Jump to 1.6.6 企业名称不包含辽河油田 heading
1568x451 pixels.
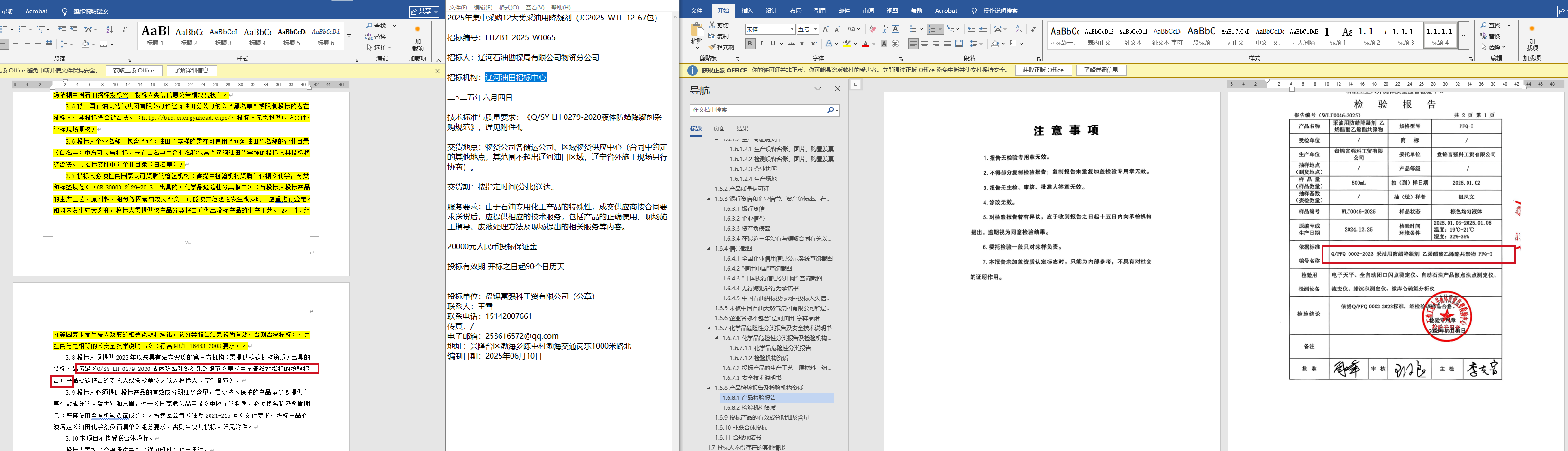[x=767, y=318]
